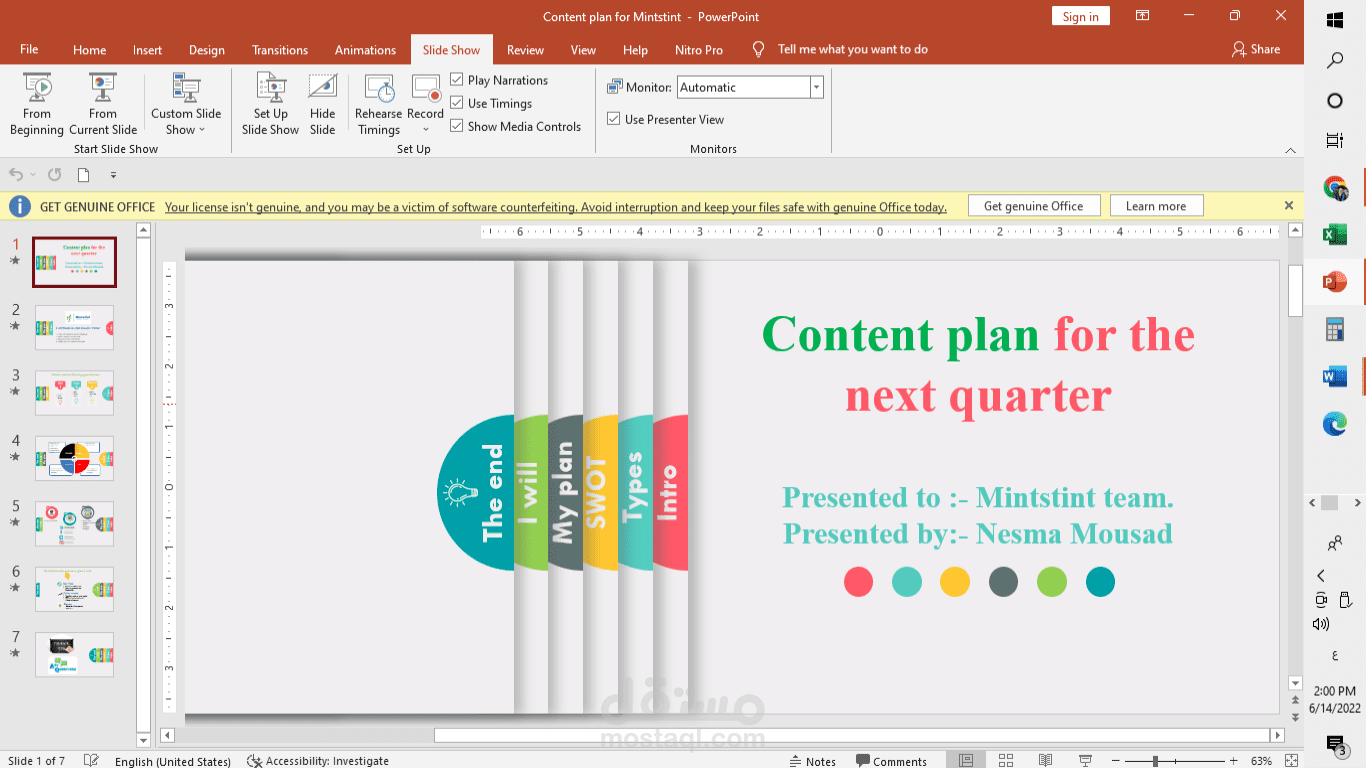Start Rehearse Timings
Viewport: 1366px width, 768px height.
(x=379, y=104)
